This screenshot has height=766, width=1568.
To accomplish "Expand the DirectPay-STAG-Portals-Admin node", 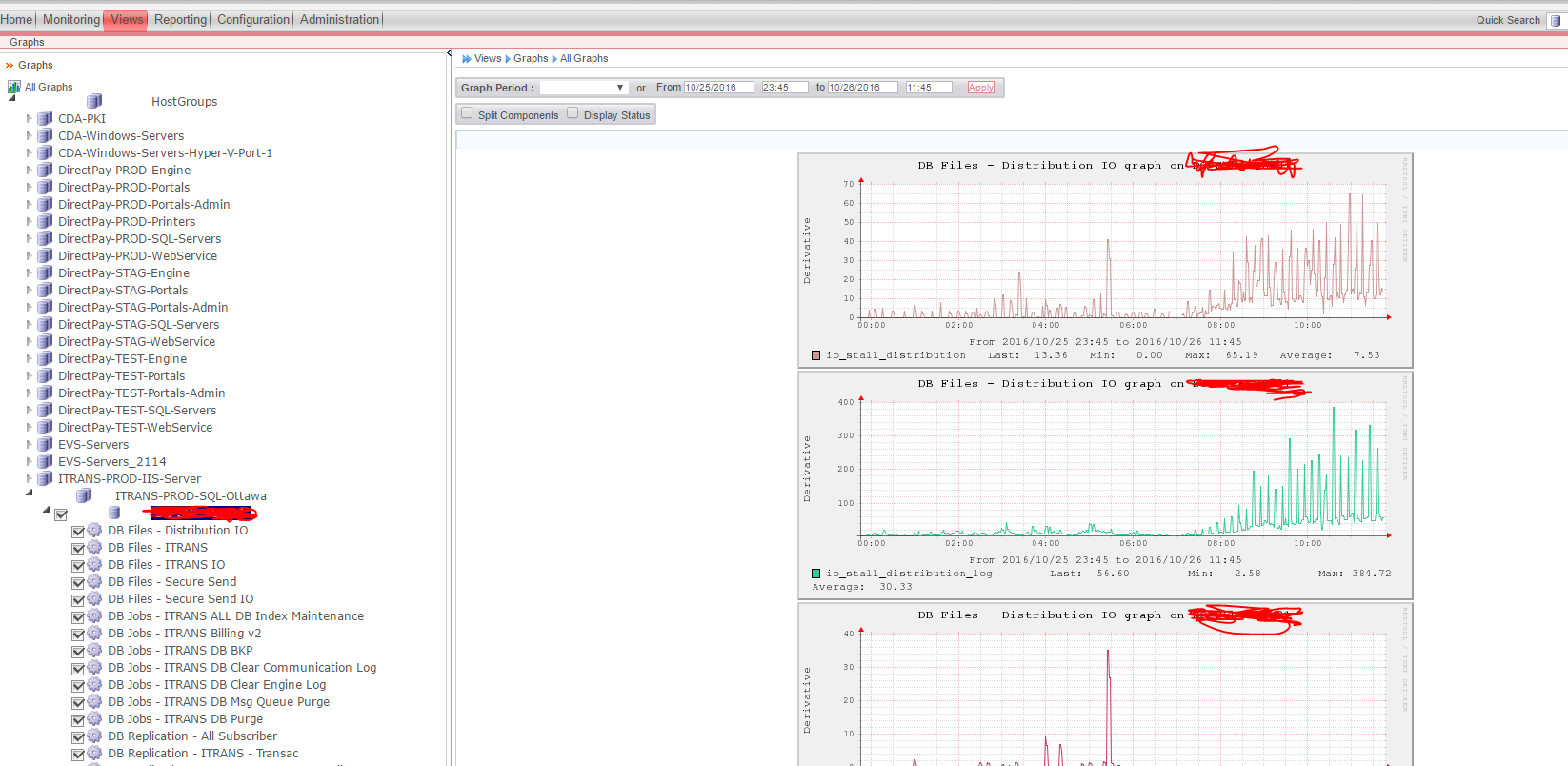I will point(29,308).
